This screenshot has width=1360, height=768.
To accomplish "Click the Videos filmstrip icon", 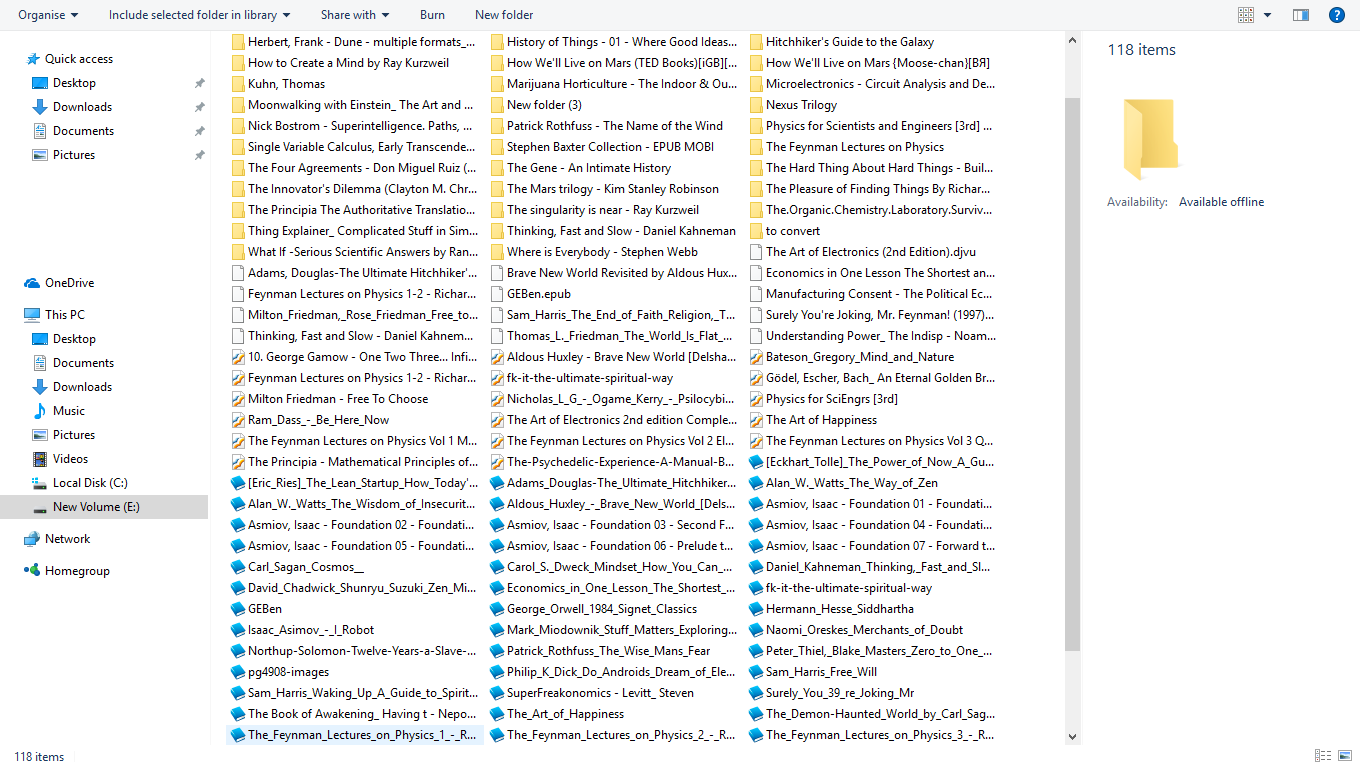I will click(40, 459).
